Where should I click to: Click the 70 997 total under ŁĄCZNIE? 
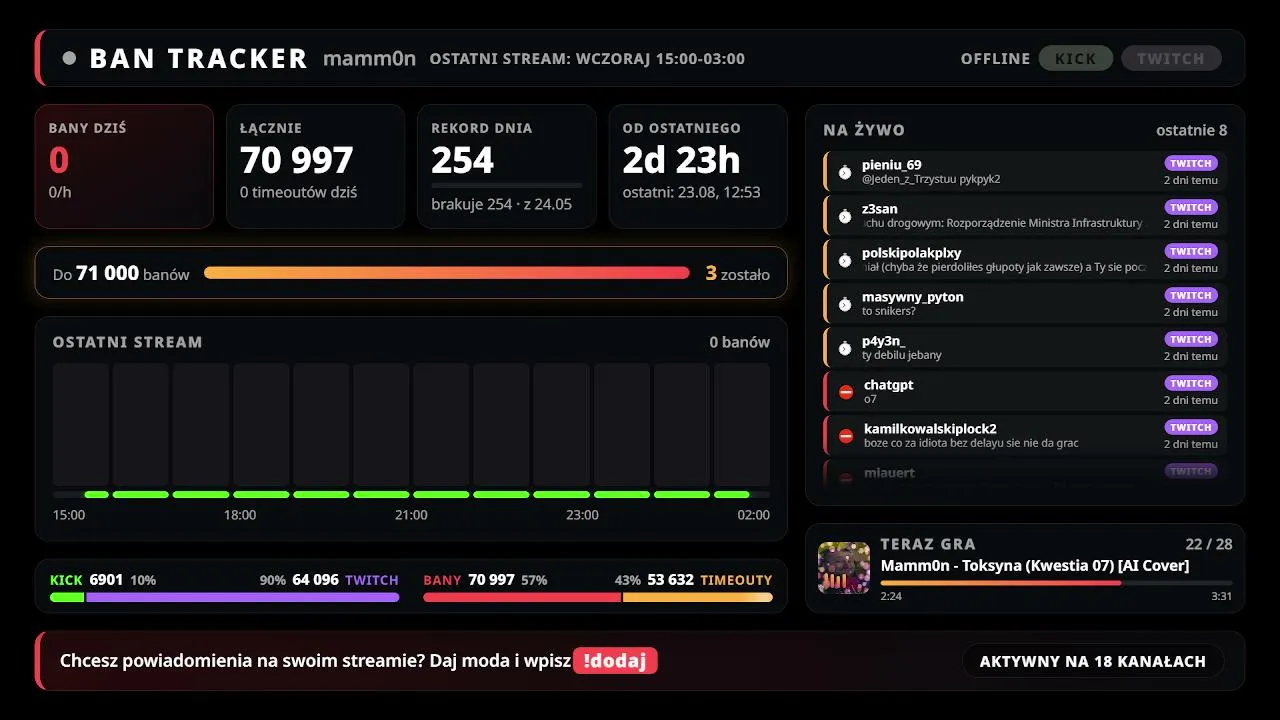[297, 160]
